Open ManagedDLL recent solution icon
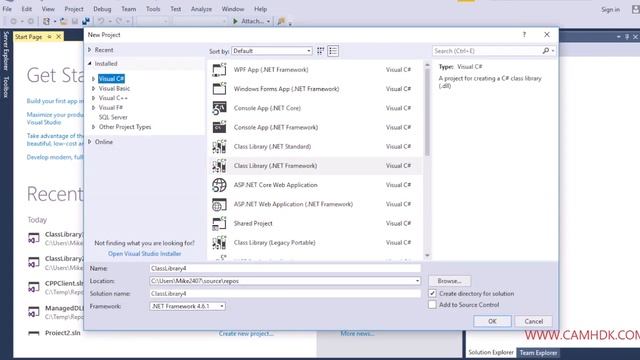This screenshot has width=640, height=360. [x=34, y=311]
